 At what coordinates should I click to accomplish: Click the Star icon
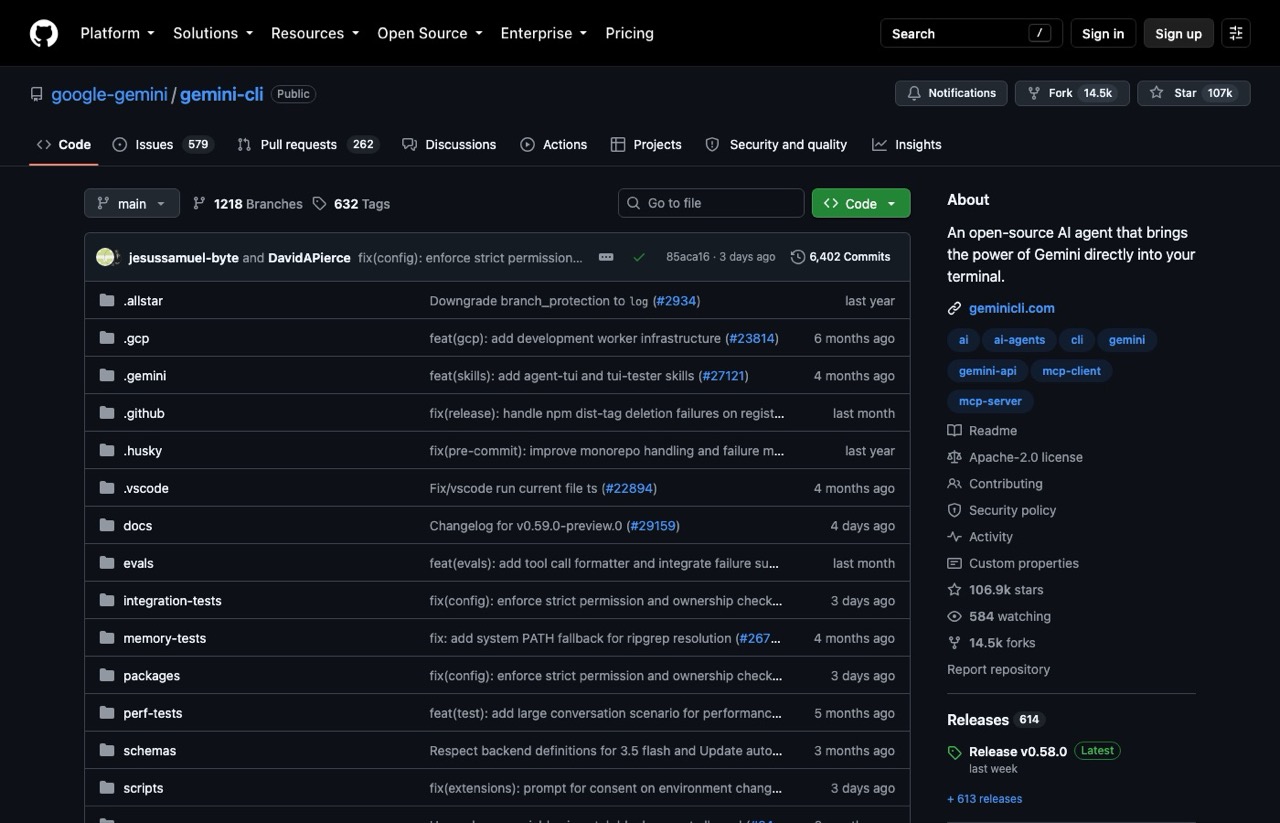click(1157, 93)
